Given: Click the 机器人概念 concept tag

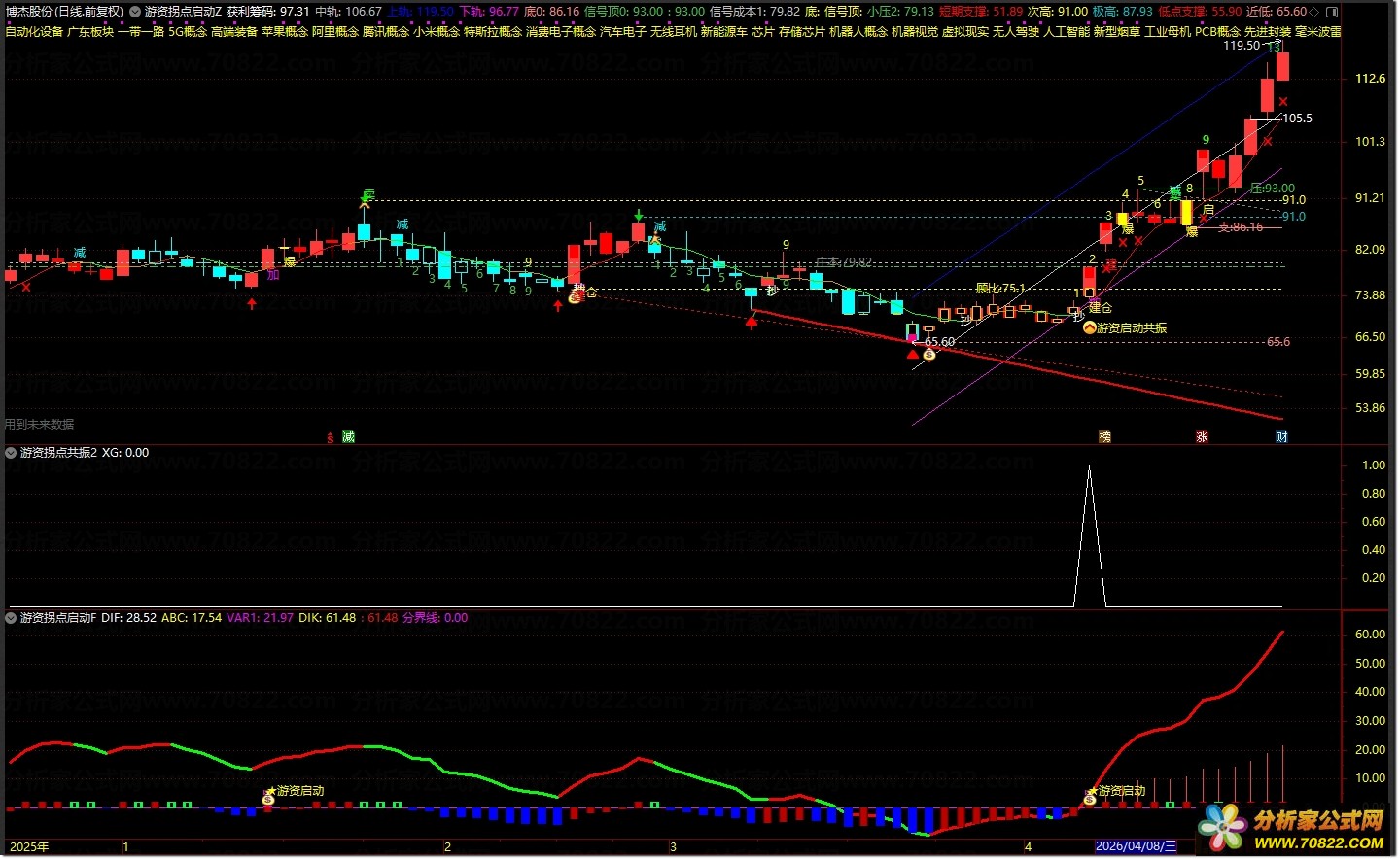Looking at the screenshot, I should click(858, 32).
